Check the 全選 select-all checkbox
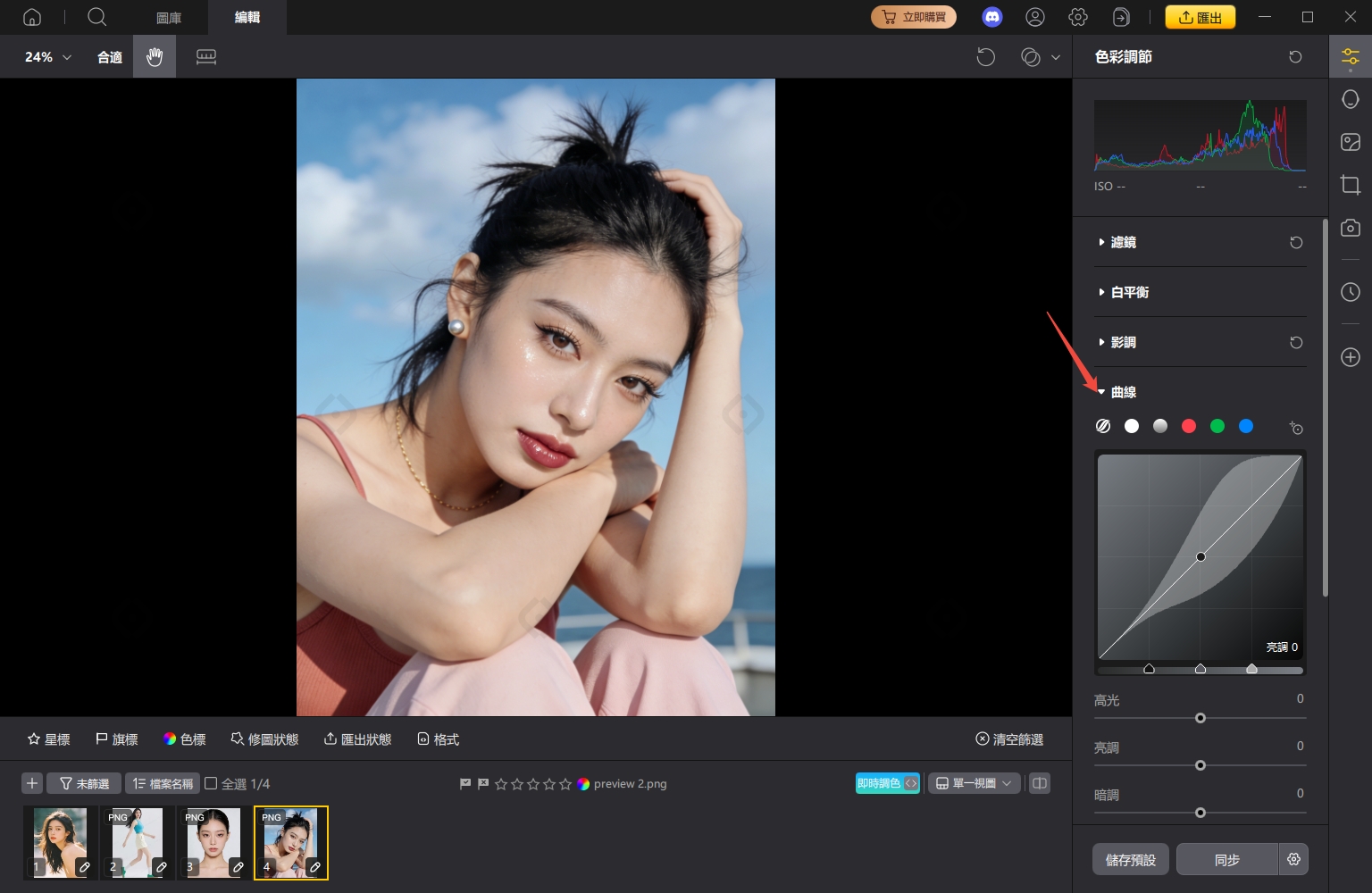Viewport: 1372px width, 893px height. [211, 783]
